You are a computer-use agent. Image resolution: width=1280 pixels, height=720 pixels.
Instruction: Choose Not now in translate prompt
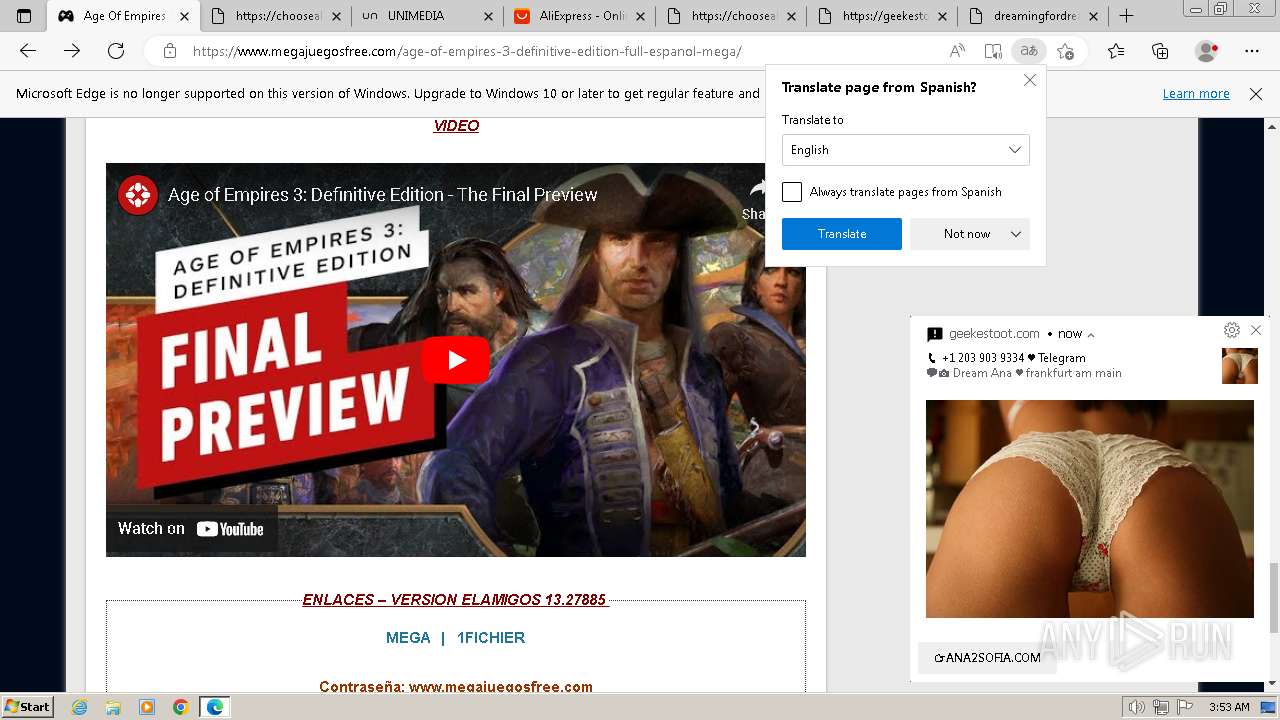coord(967,234)
